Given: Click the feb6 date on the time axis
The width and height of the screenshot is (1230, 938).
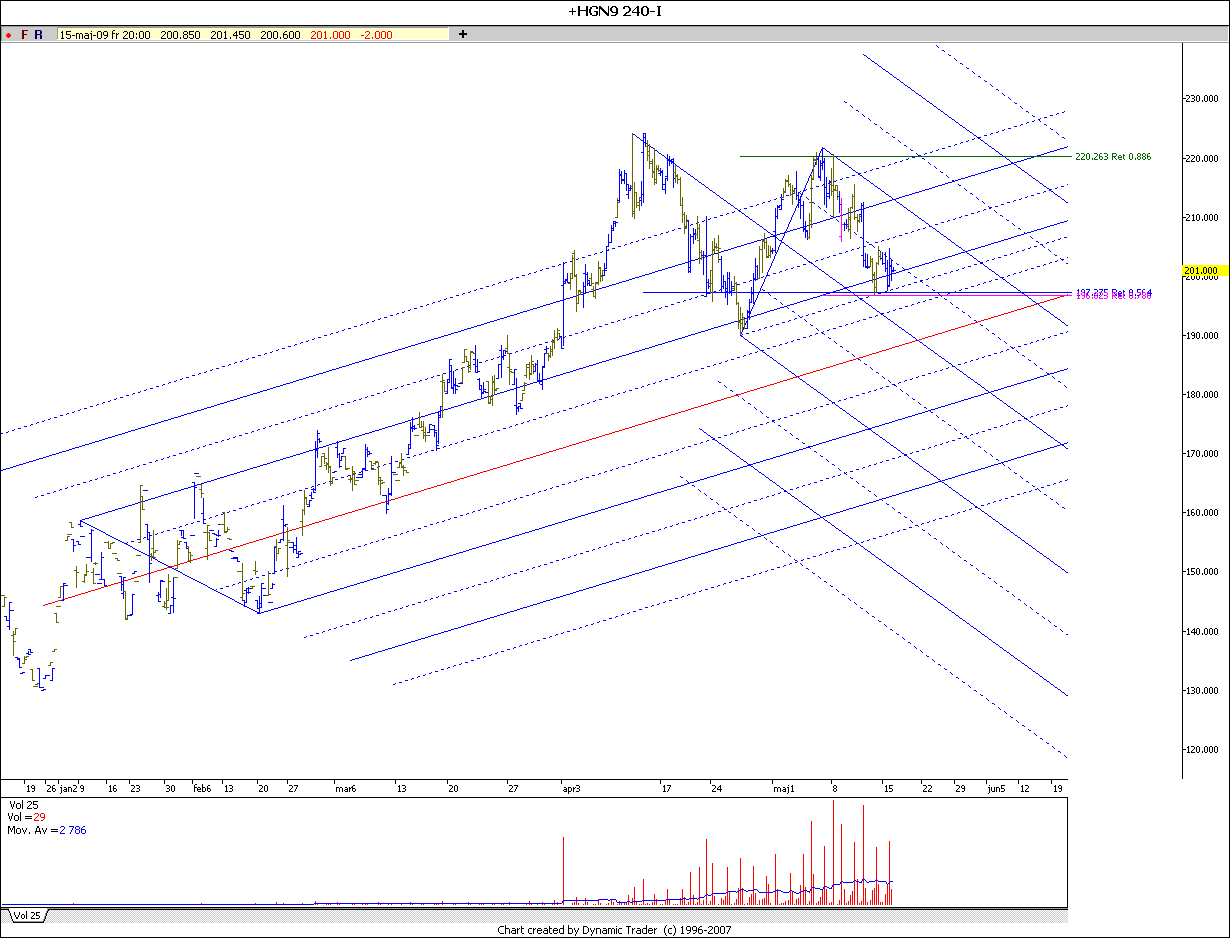Looking at the screenshot, I should [x=202, y=788].
